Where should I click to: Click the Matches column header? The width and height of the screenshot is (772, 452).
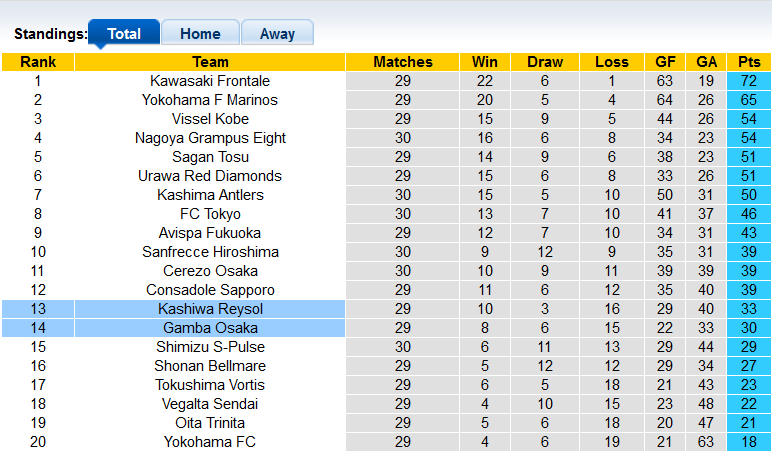click(403, 62)
